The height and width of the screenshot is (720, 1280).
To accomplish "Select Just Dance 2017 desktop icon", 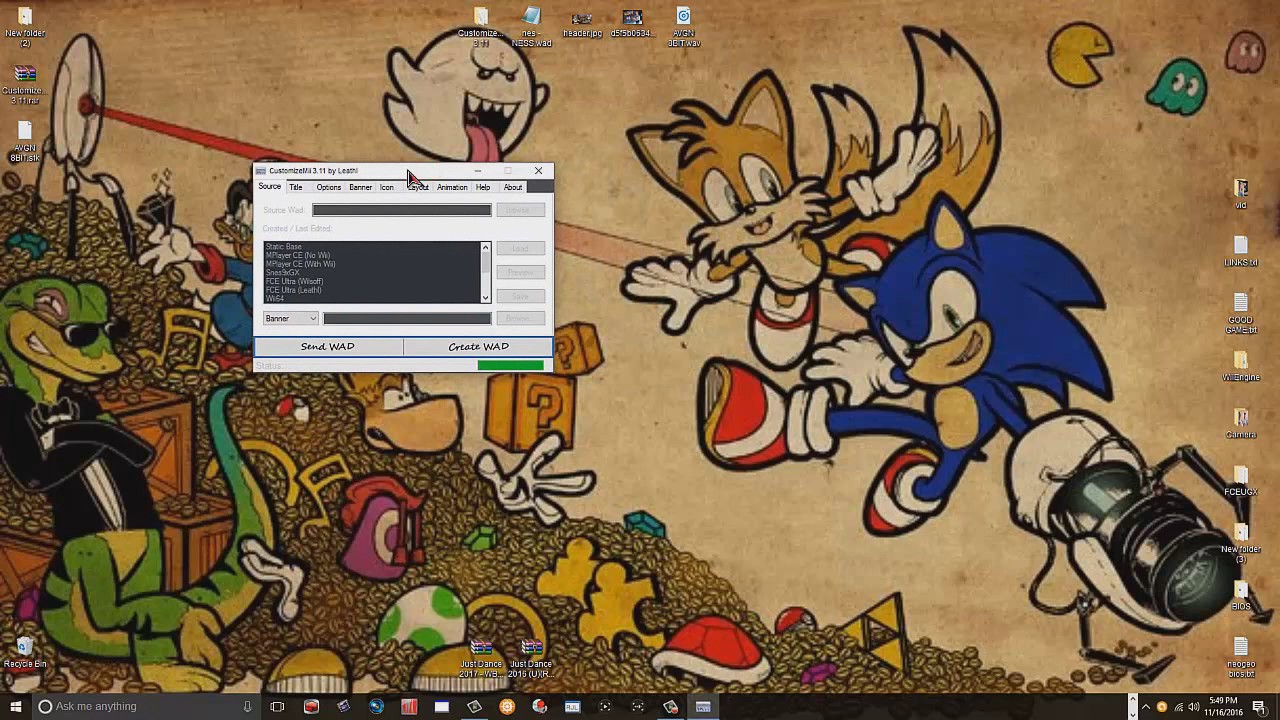I will tap(481, 658).
